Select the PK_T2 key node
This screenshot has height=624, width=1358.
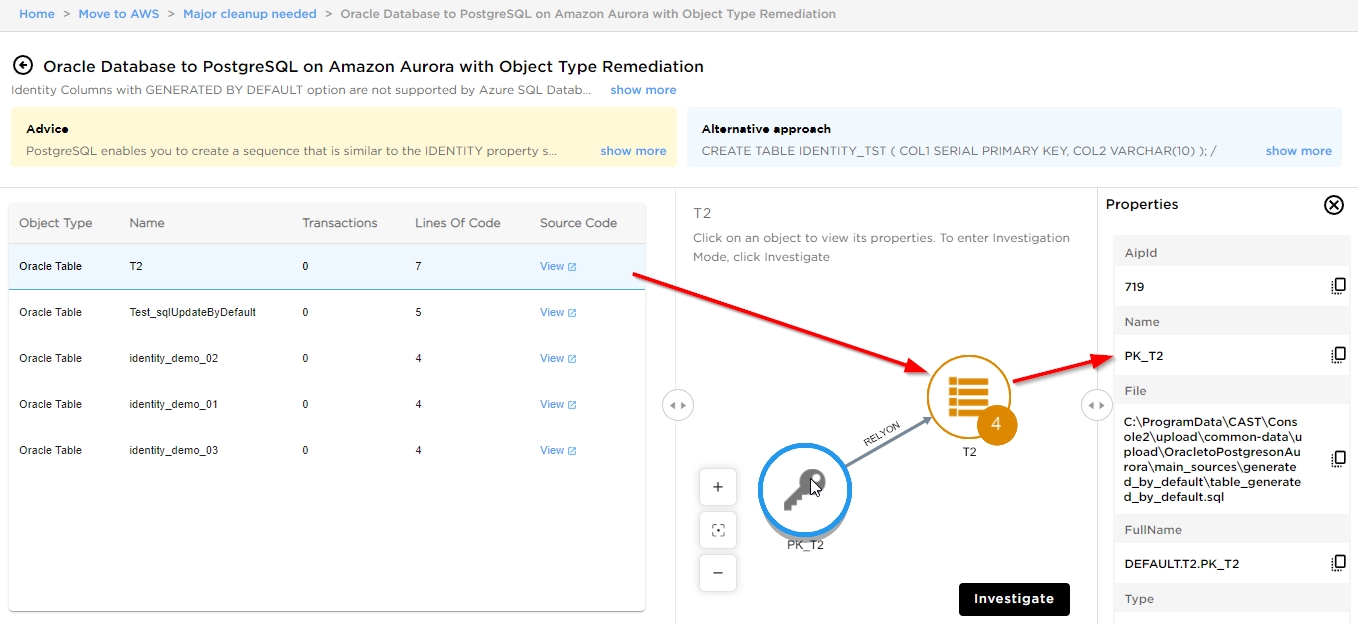click(x=804, y=489)
